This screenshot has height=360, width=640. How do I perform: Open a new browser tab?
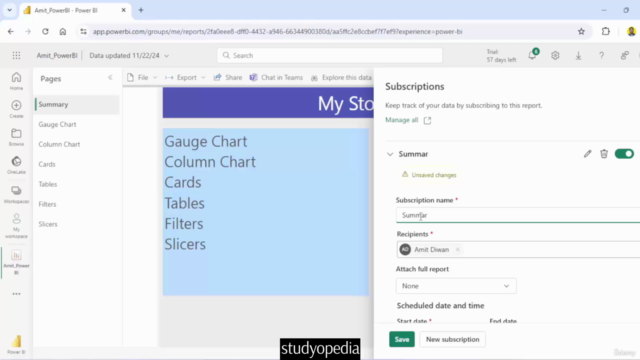[x=141, y=10]
